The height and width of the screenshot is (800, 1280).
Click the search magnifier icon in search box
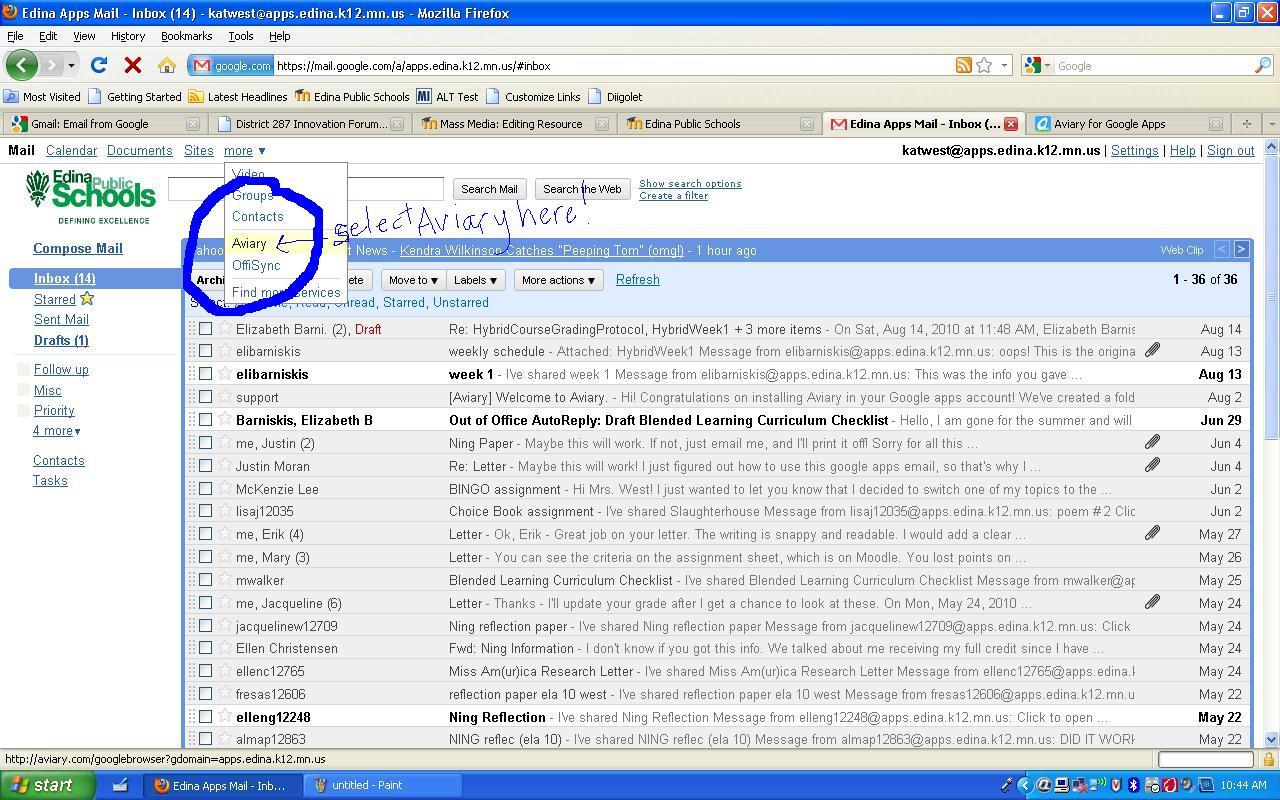[x=1263, y=65]
